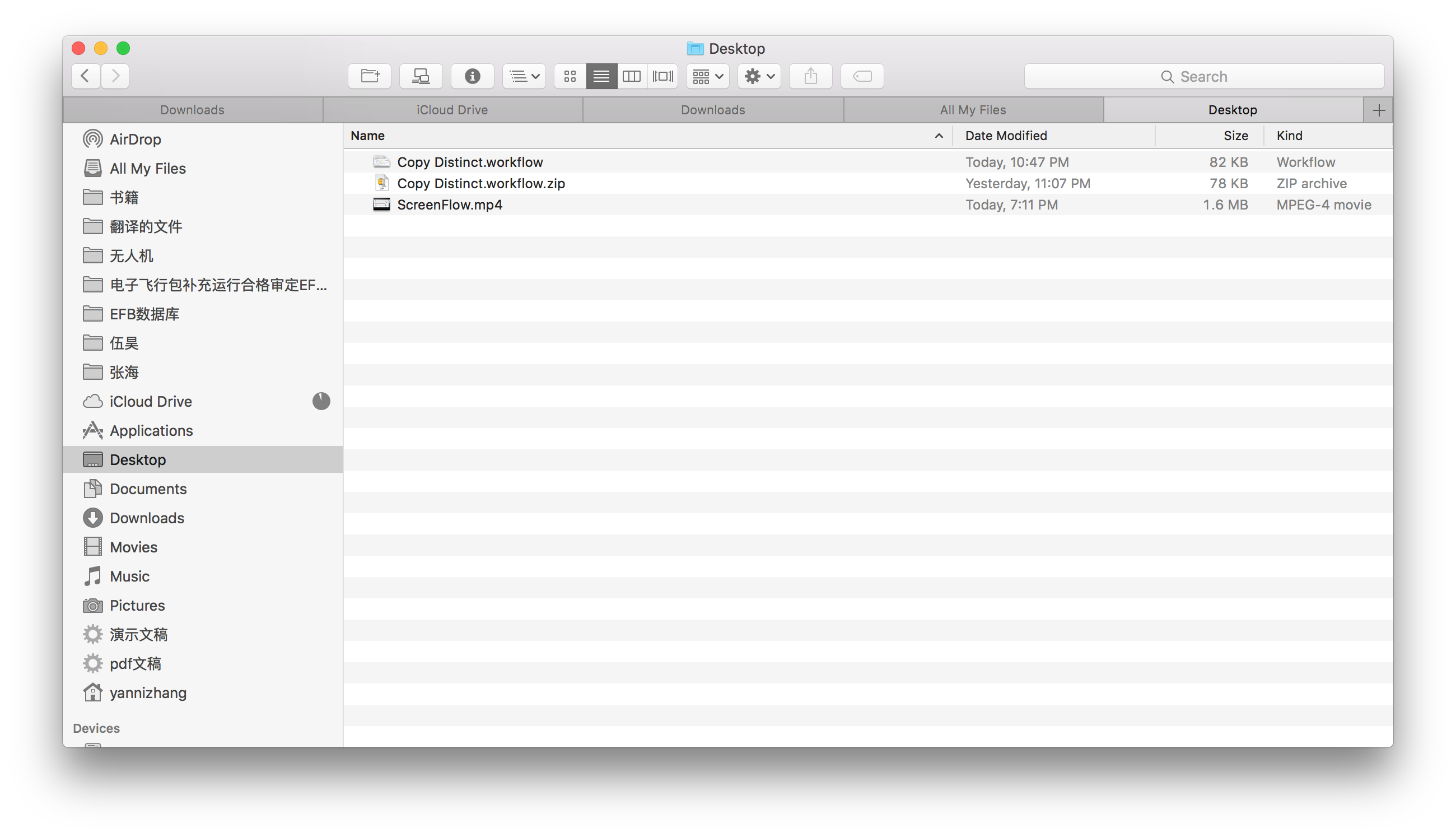Open the Action gear dropdown
Image resolution: width=1456 pixels, height=837 pixels.
point(759,76)
